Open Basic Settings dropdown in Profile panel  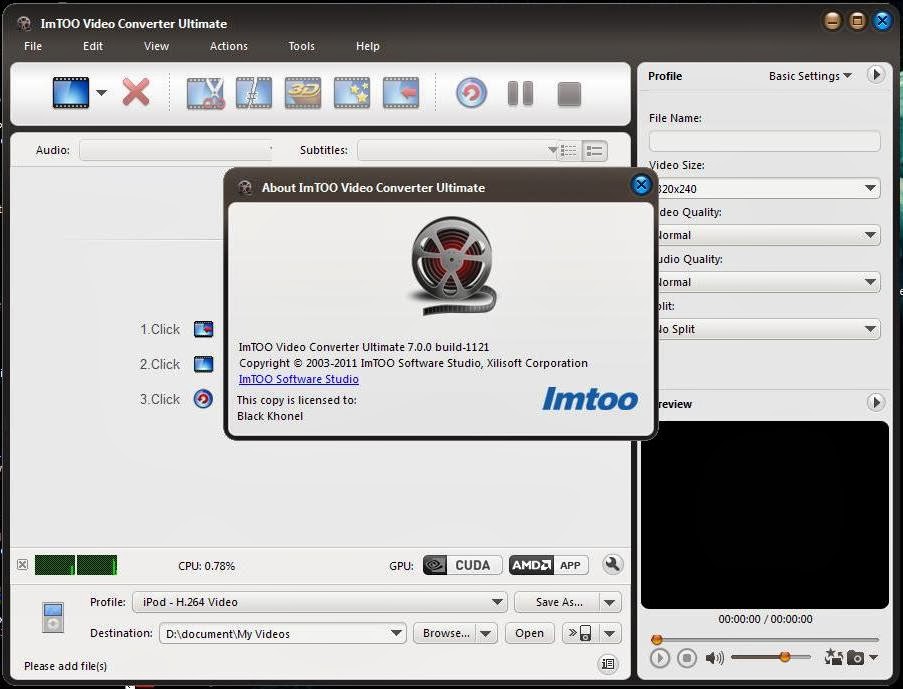click(810, 76)
